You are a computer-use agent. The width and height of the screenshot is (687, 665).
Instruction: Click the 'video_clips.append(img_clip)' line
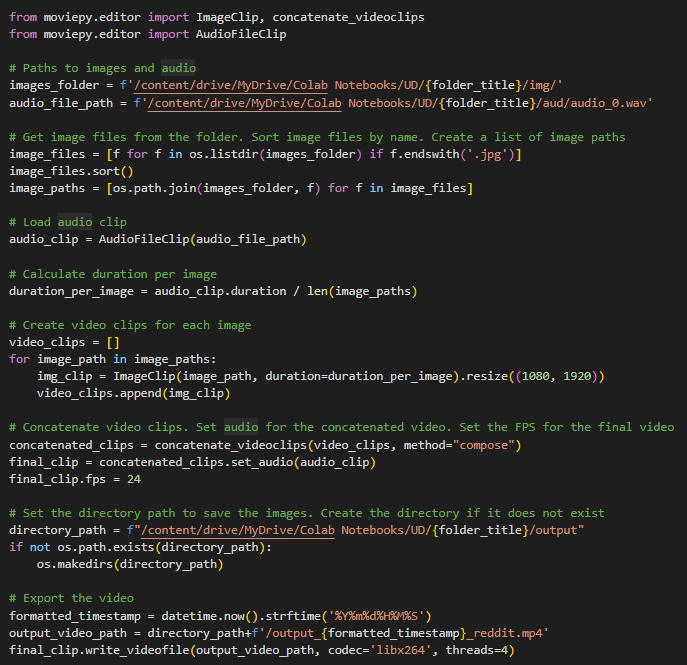point(134,394)
